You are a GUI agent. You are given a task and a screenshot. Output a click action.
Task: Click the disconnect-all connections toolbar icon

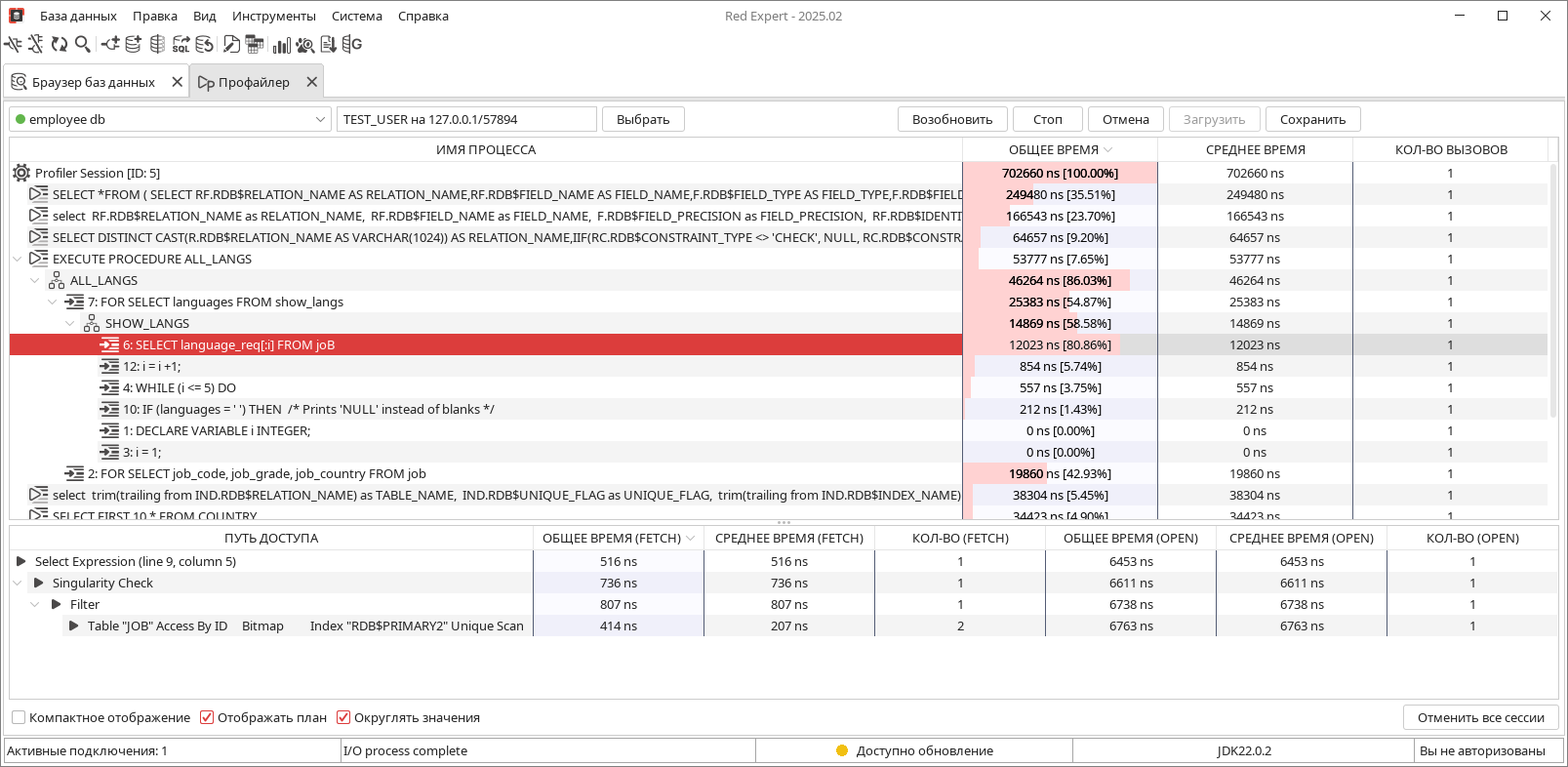(x=36, y=44)
